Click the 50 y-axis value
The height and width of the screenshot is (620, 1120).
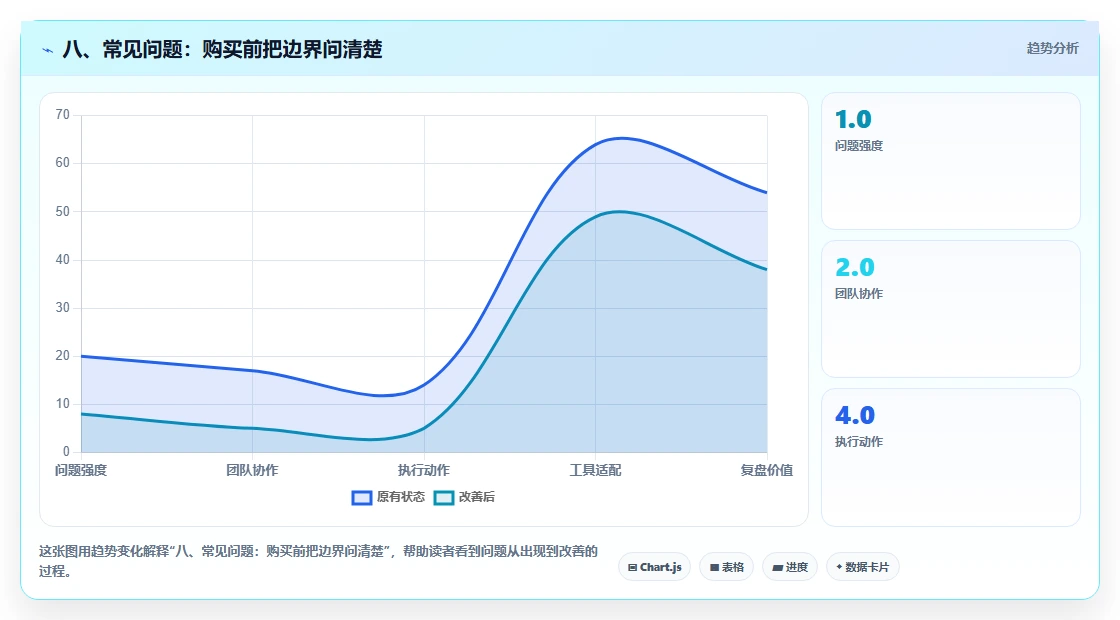point(63,211)
